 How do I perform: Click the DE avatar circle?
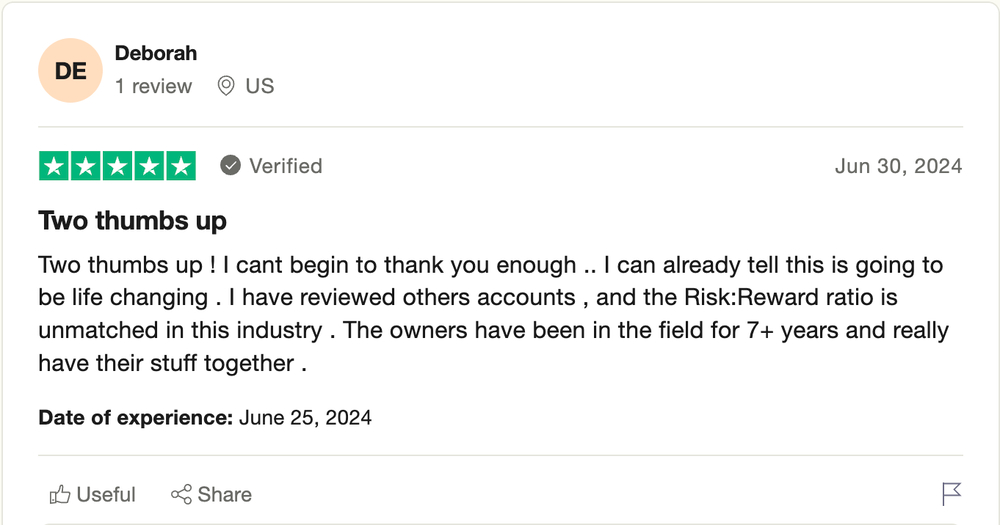click(70, 71)
